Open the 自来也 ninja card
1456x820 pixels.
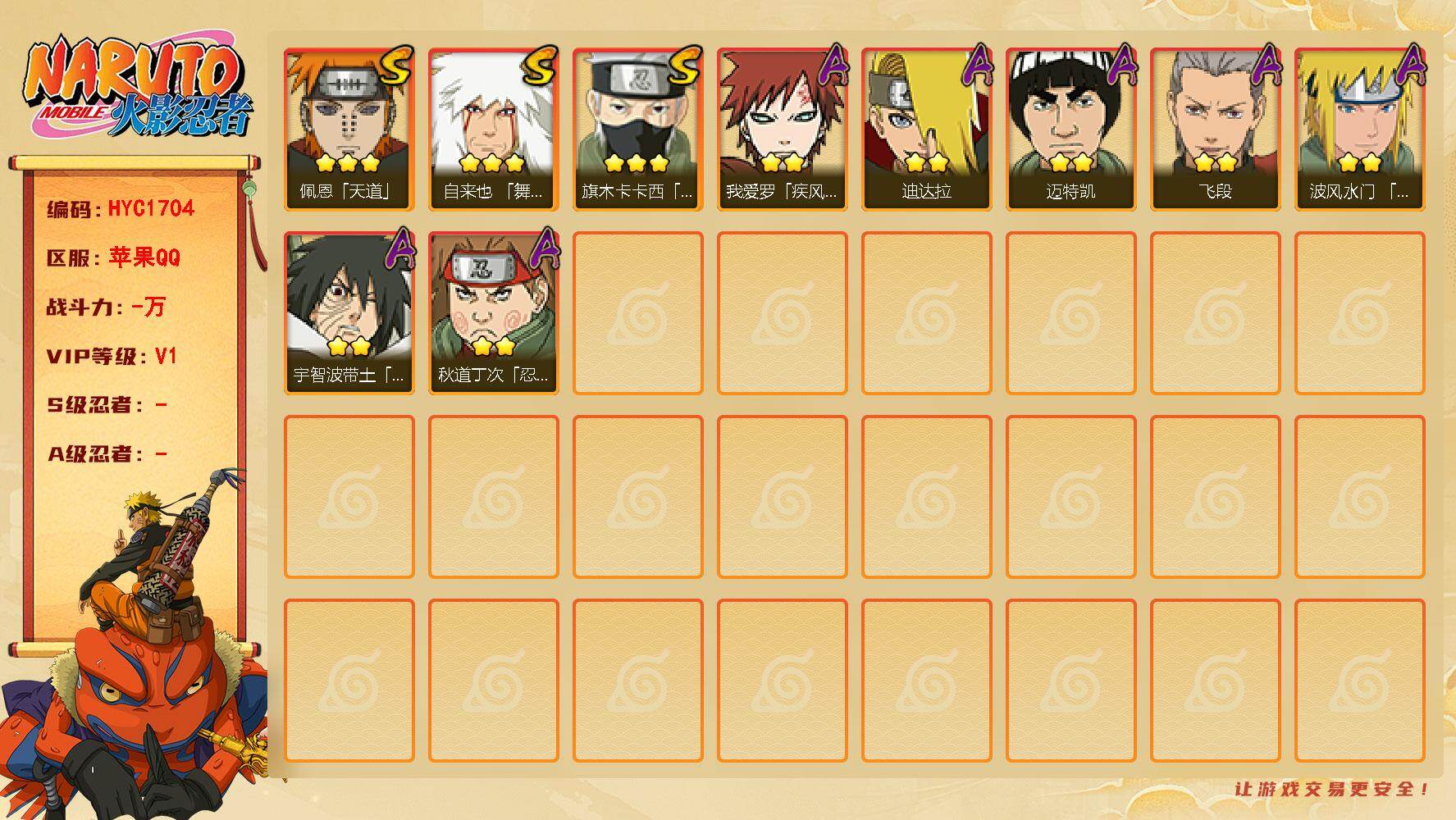[493, 130]
